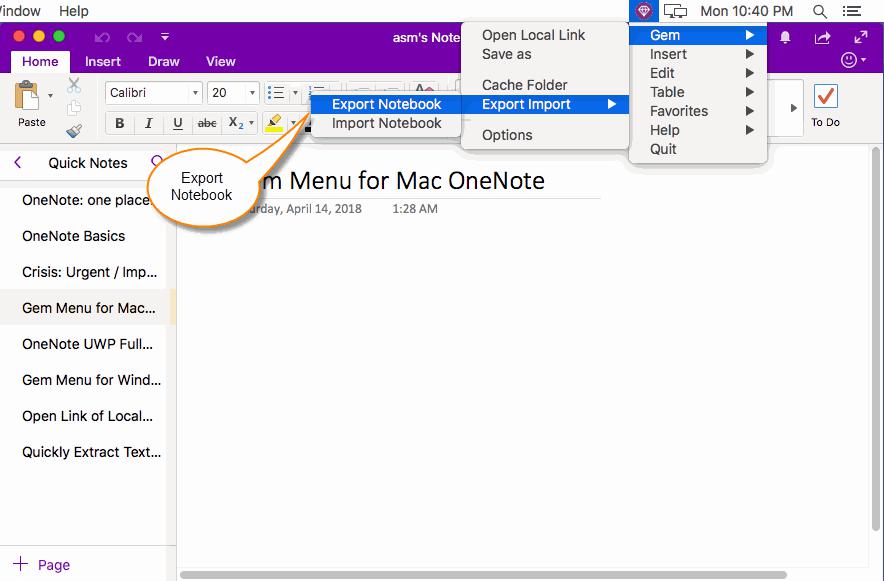Click the notifications bell icon
Screen dimensions: 884x581
click(x=784, y=37)
